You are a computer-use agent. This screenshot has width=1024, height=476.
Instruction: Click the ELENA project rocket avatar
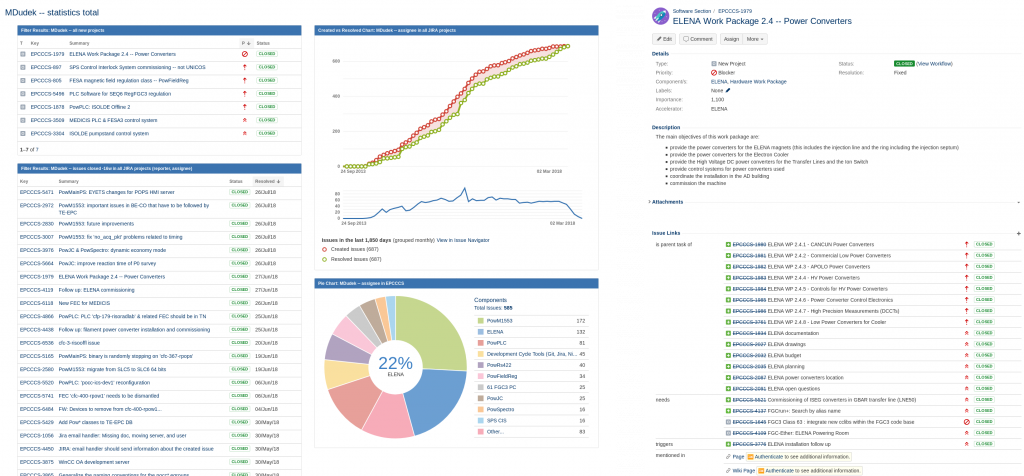(x=660, y=17)
